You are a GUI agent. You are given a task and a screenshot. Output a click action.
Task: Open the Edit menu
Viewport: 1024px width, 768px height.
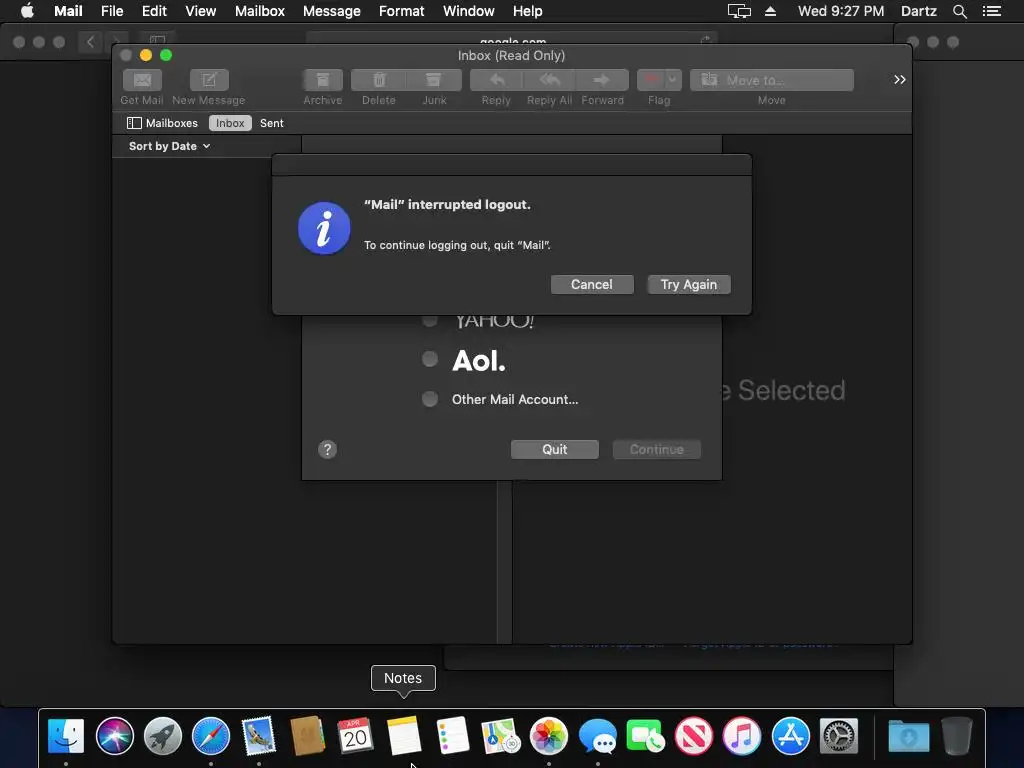[x=154, y=11]
